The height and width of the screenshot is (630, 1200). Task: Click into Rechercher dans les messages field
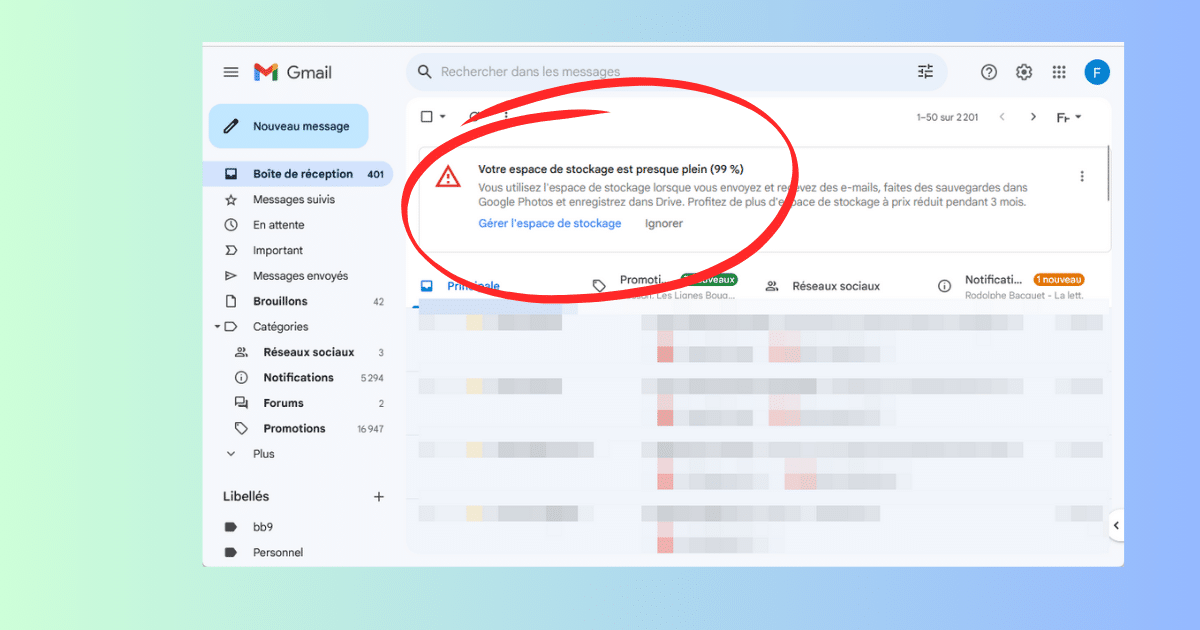[x=676, y=72]
